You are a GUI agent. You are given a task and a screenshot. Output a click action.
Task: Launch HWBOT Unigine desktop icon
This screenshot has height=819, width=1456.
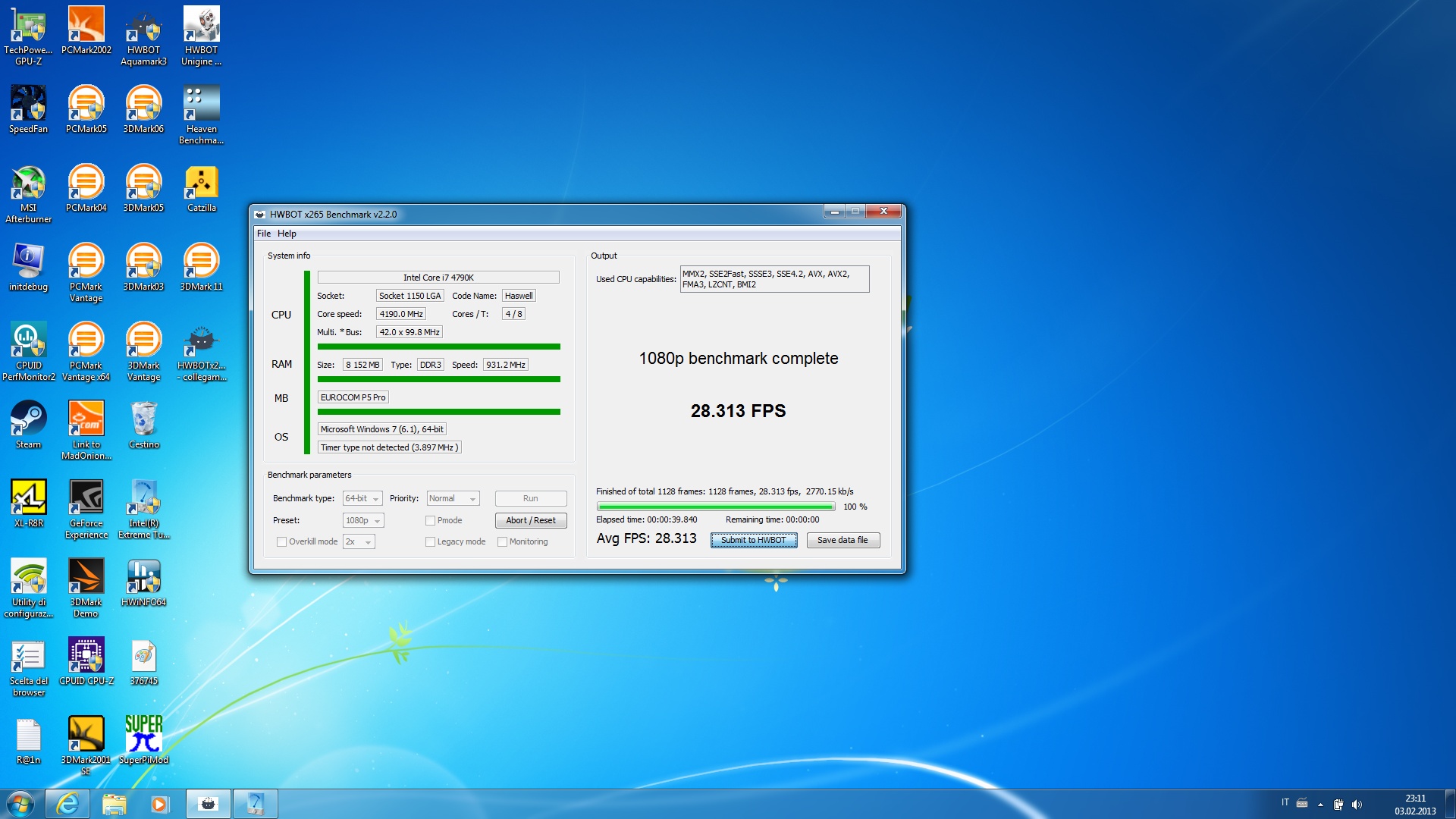pyautogui.click(x=201, y=36)
